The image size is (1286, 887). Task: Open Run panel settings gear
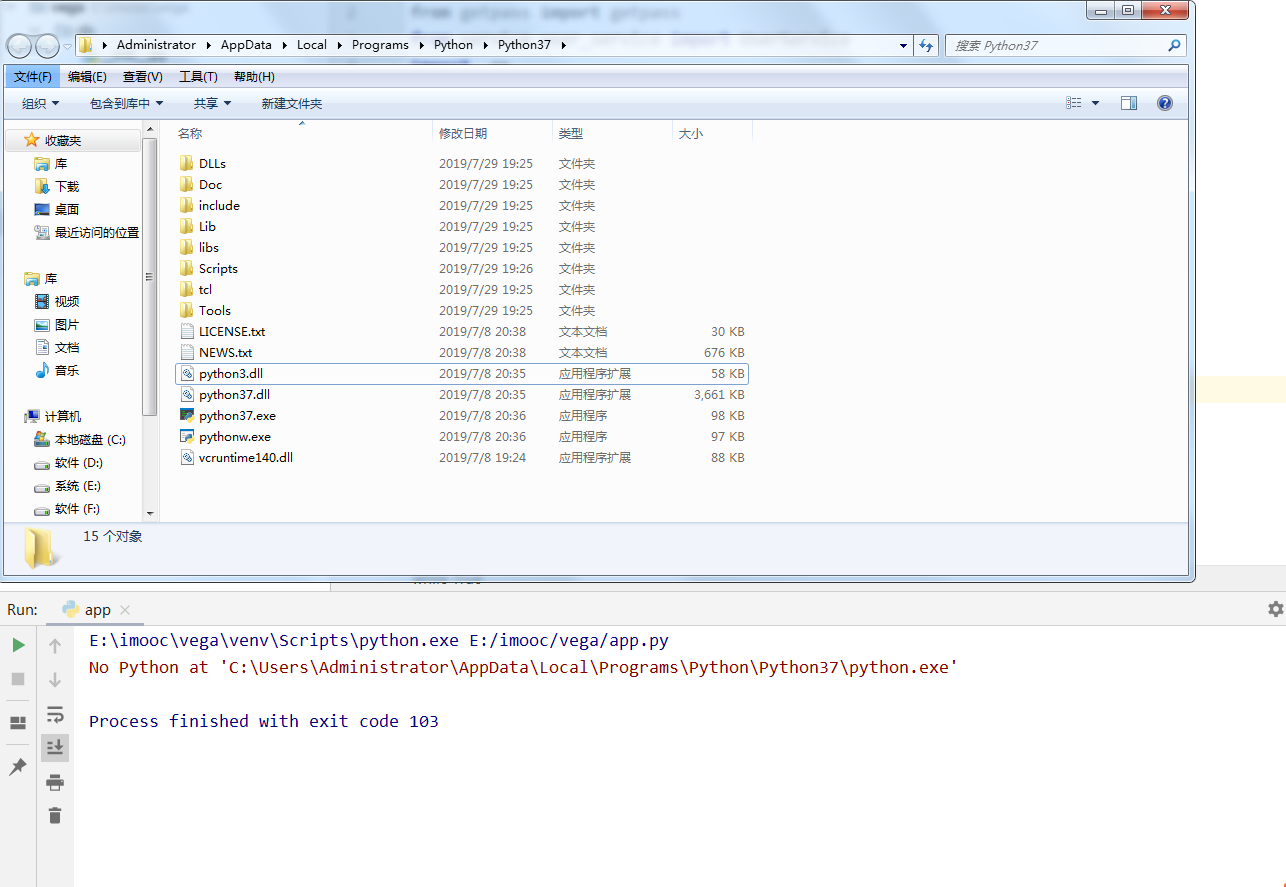tap(1275, 609)
